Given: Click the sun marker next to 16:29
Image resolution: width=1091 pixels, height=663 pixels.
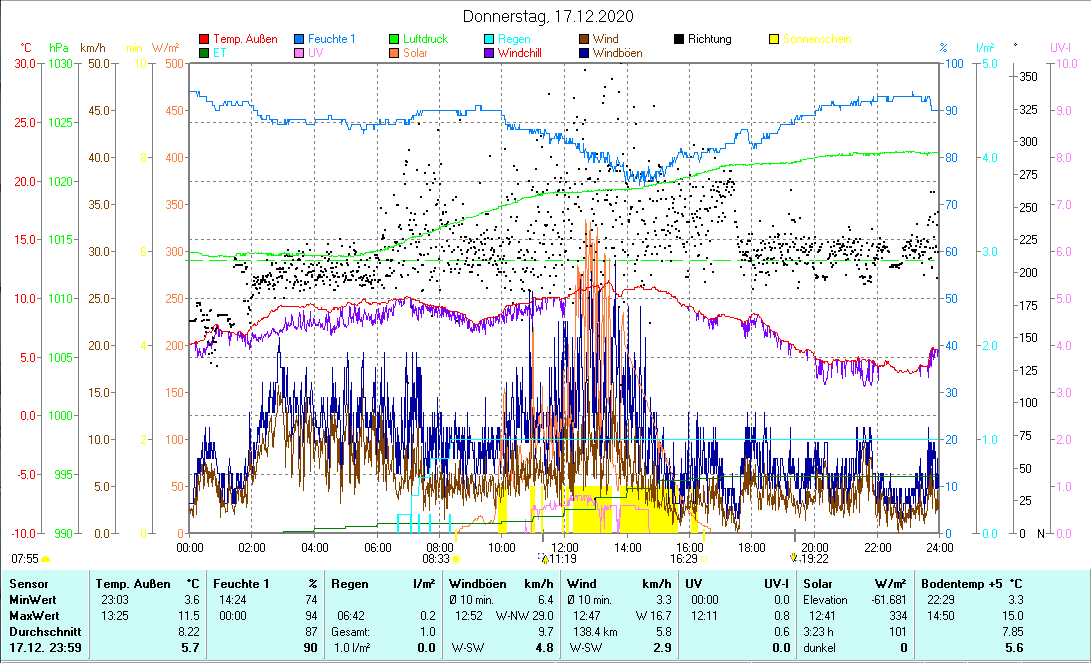Looking at the screenshot, I should (703, 559).
